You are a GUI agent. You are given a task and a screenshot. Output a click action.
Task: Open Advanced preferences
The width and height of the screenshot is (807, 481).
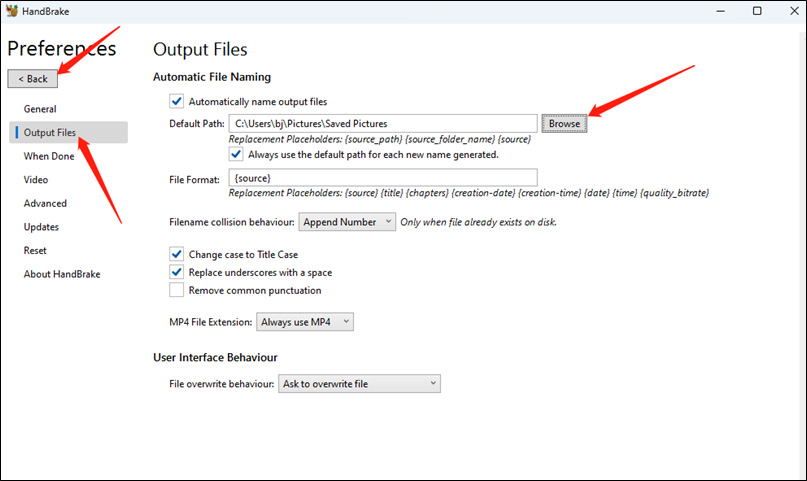[45, 203]
